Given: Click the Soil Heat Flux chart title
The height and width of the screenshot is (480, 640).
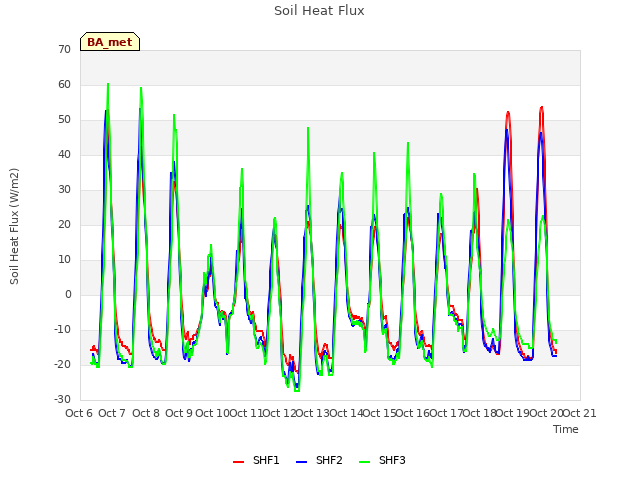Looking at the screenshot, I should [x=319, y=11].
